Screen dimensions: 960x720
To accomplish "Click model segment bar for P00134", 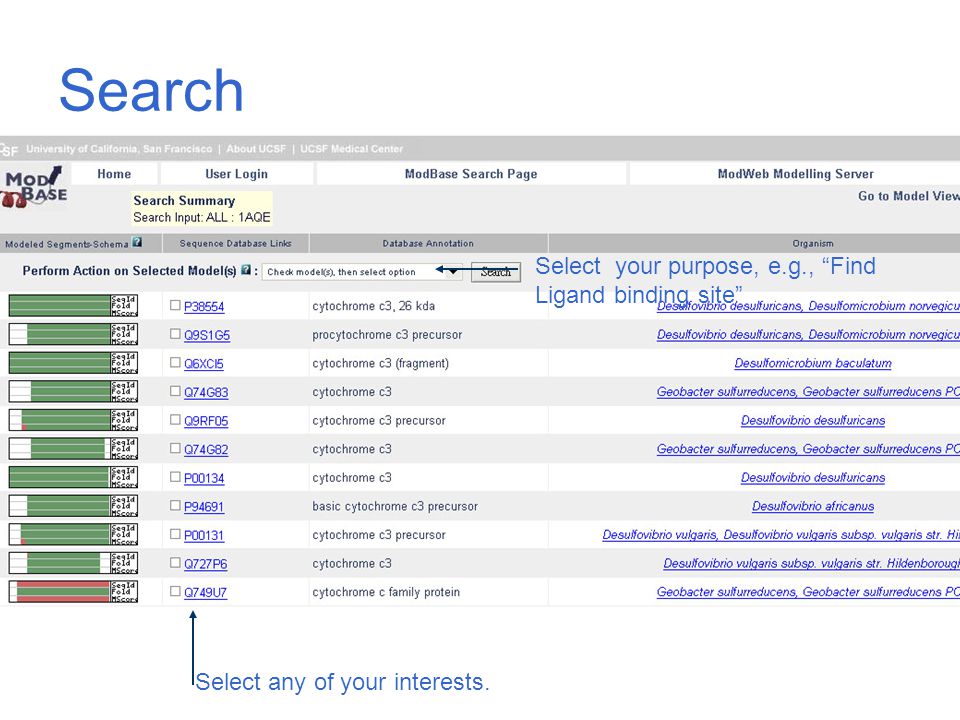I will (73, 477).
